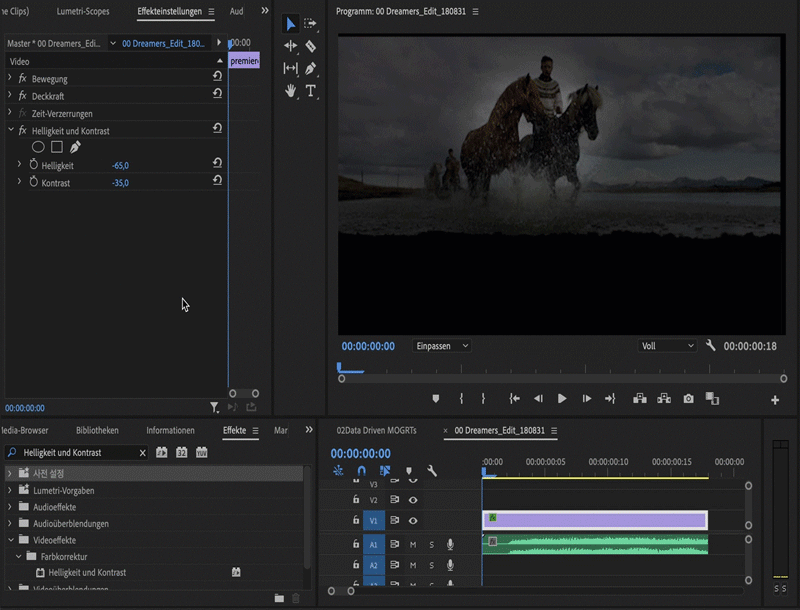Viewport: 800px width, 610px height.
Task: Click the Export Frame camera icon
Action: 689,398
